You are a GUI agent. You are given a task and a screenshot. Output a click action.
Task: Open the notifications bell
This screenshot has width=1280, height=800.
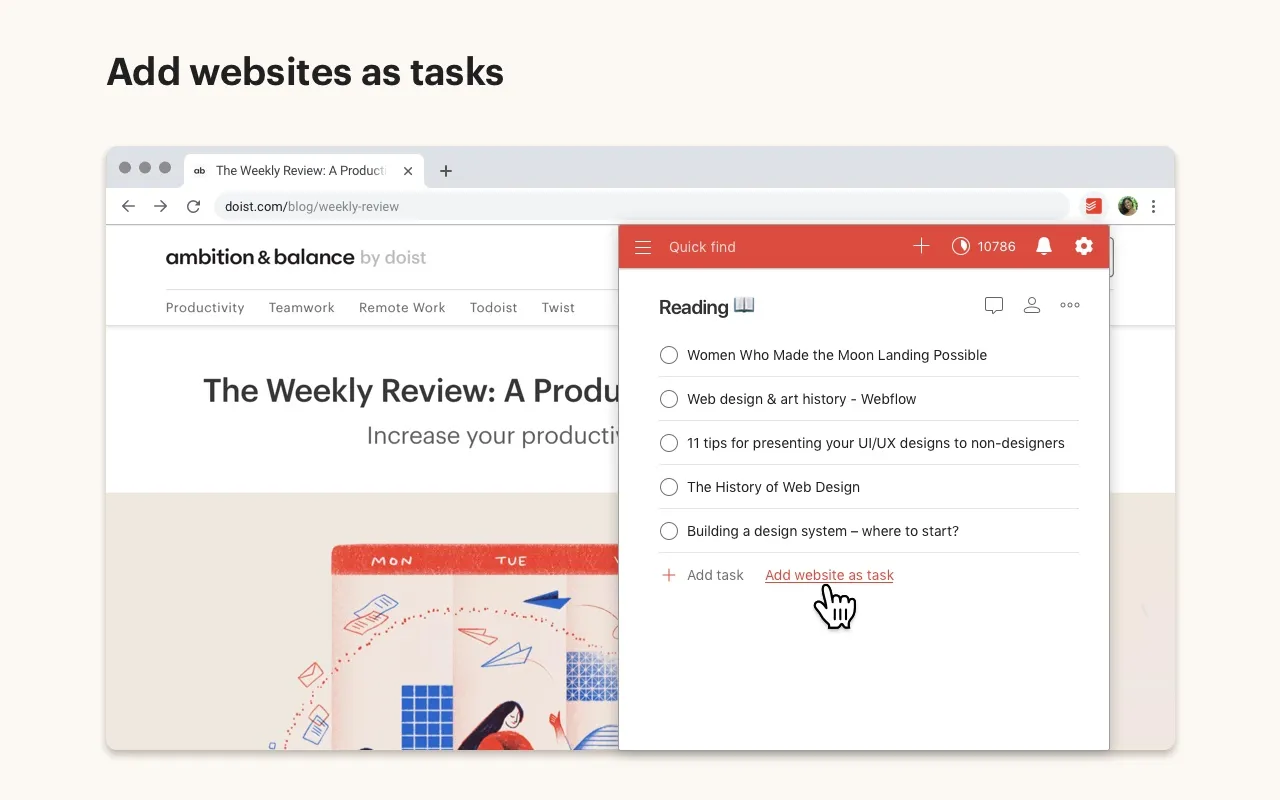point(1044,246)
